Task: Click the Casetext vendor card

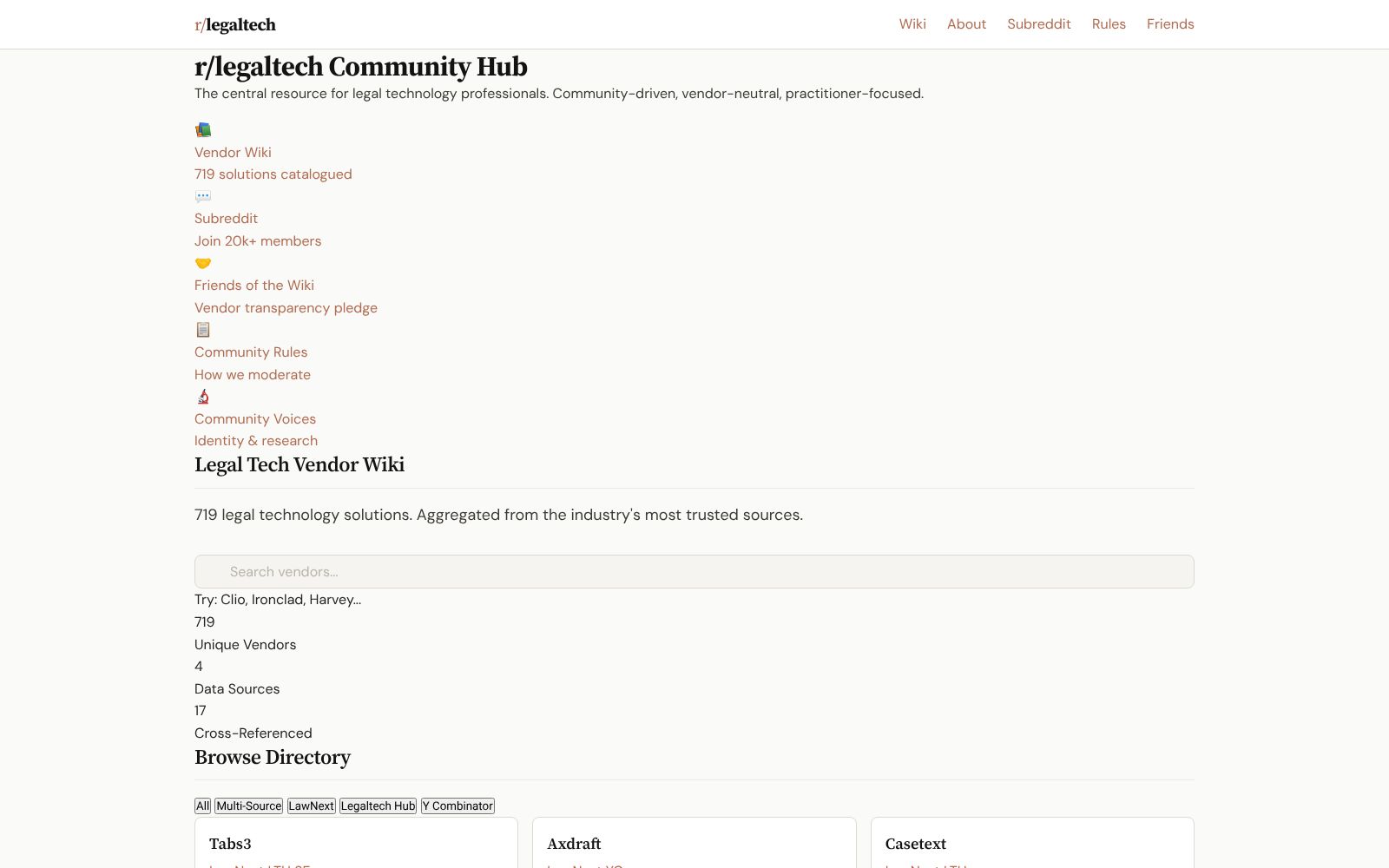Action: [x=1031, y=844]
